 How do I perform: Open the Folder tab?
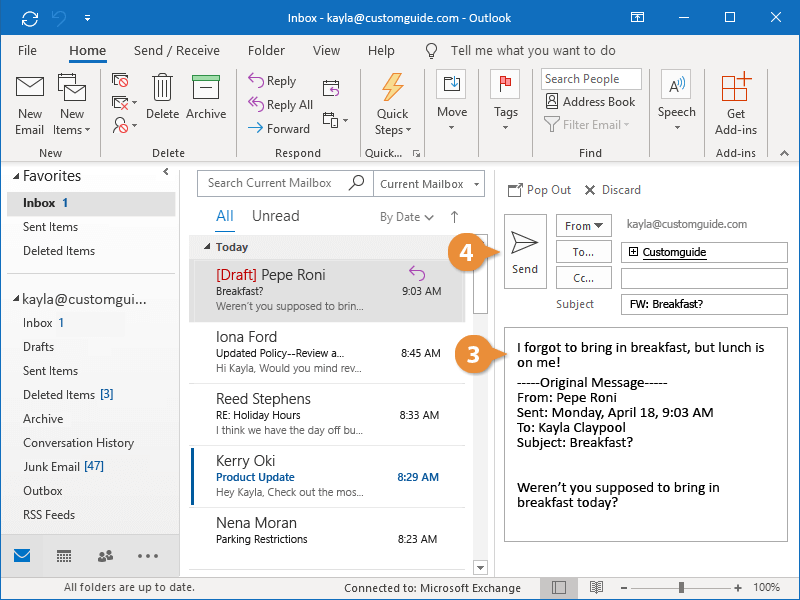[266, 51]
